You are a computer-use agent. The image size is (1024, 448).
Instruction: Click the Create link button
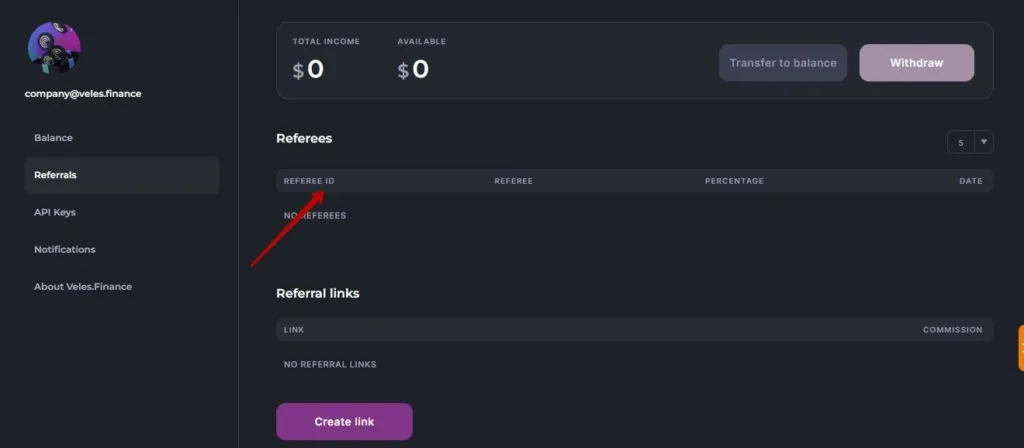tap(344, 422)
